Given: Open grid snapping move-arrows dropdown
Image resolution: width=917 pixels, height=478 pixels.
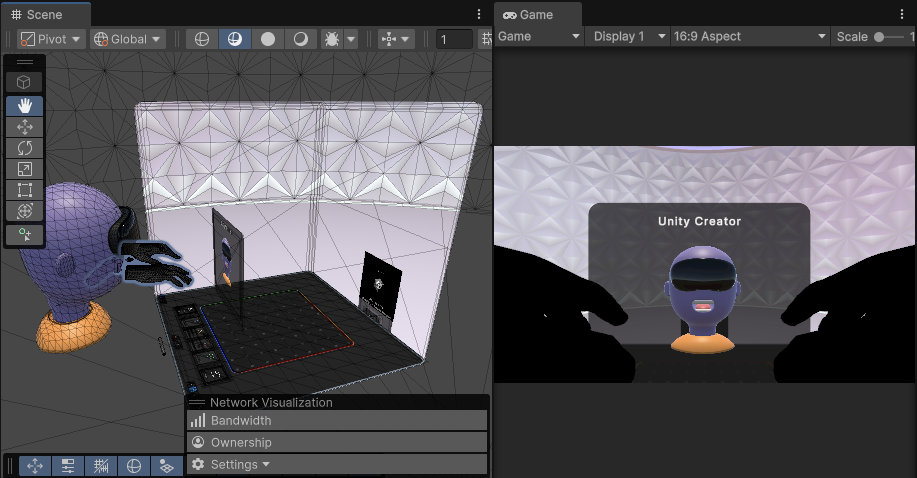Looking at the screenshot, I should pos(396,39).
